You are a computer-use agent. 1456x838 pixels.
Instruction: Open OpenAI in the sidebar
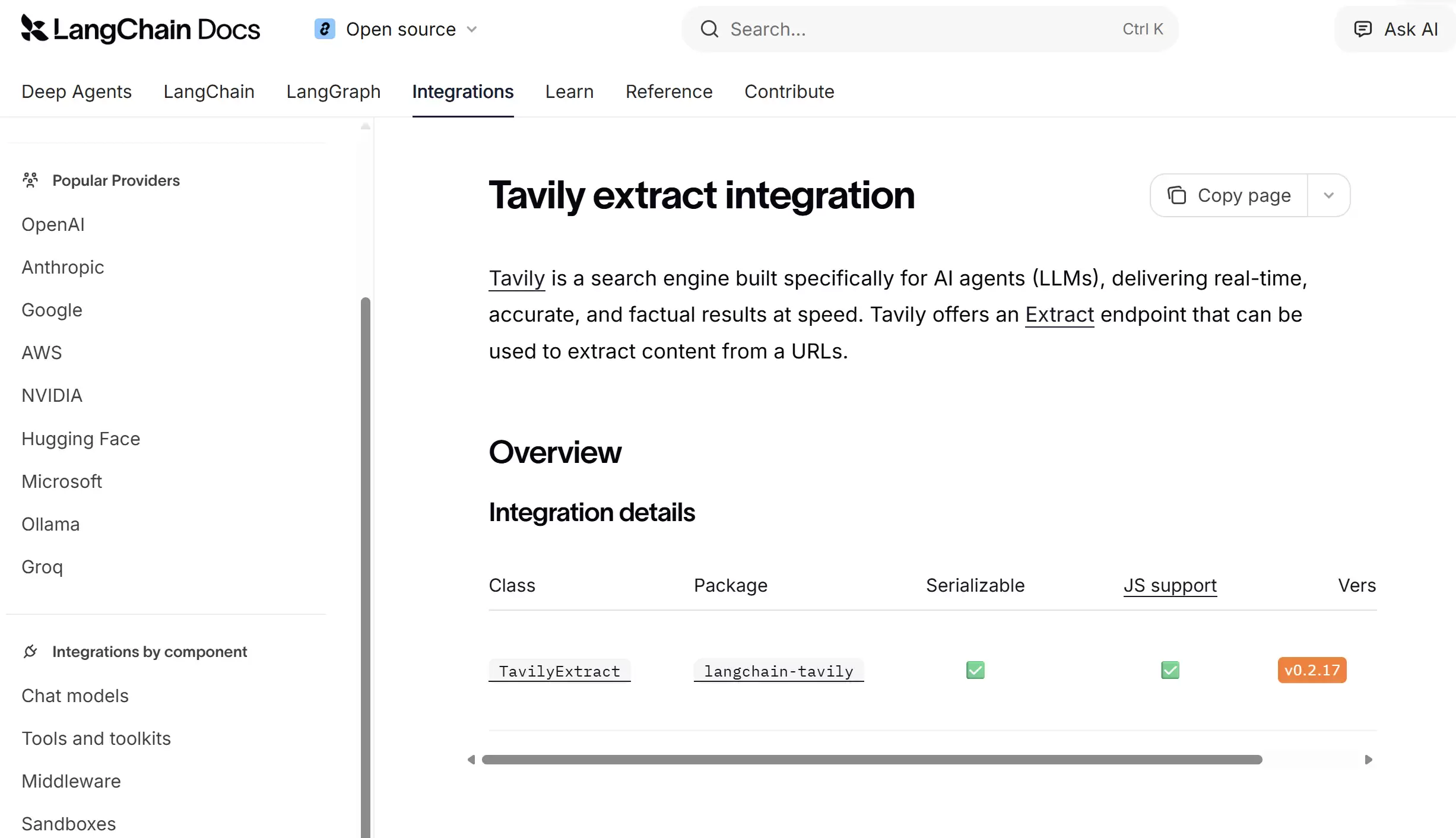[x=53, y=224]
